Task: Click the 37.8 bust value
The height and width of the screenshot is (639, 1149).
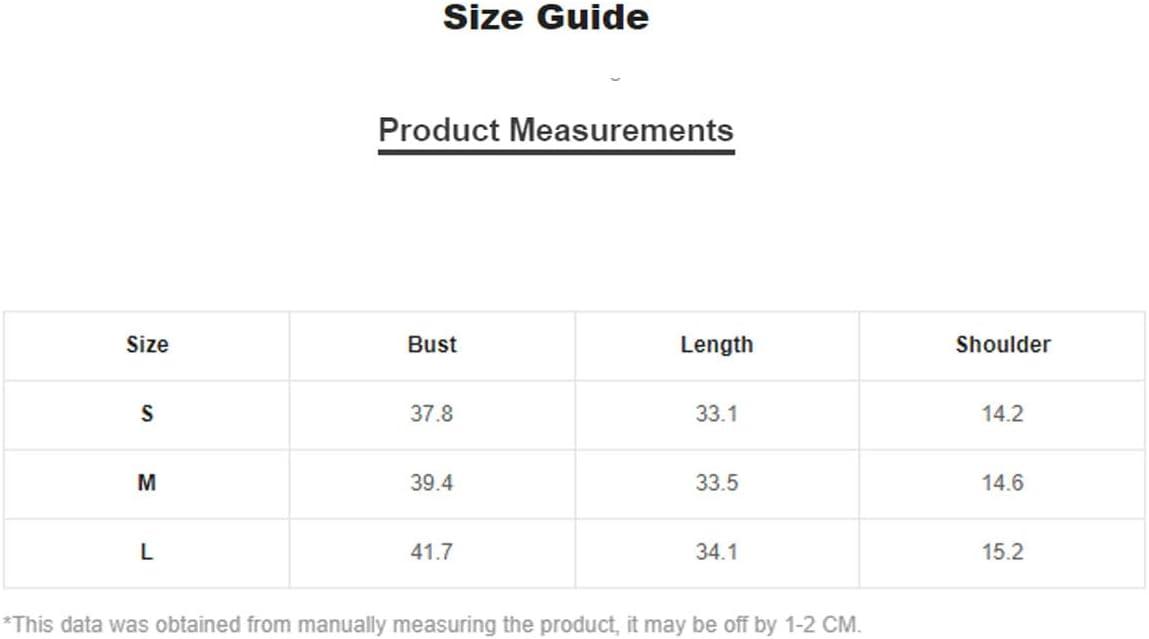Action: pyautogui.click(x=432, y=414)
